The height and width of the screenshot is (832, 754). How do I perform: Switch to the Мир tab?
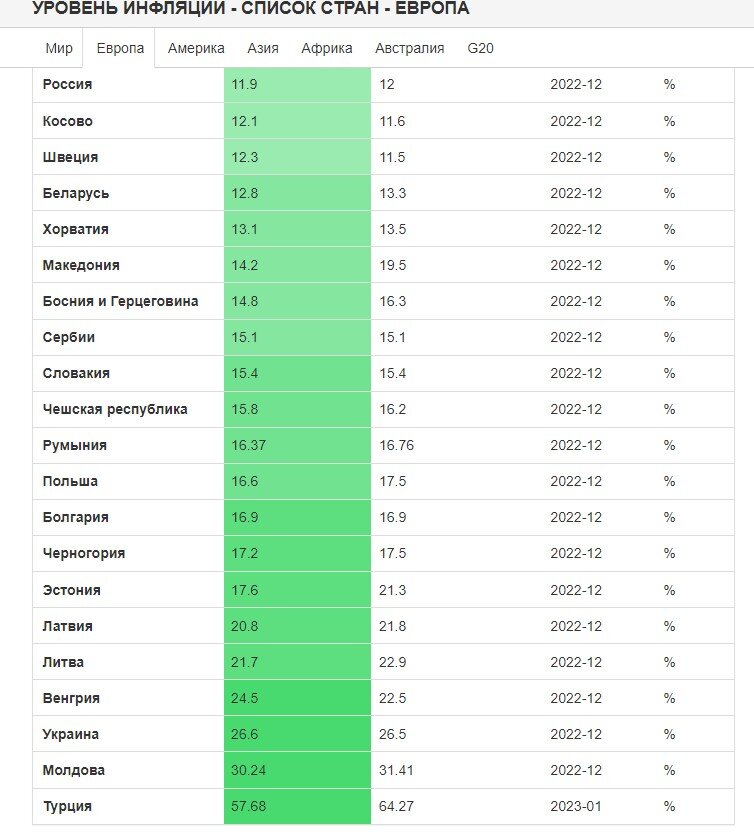(58, 48)
